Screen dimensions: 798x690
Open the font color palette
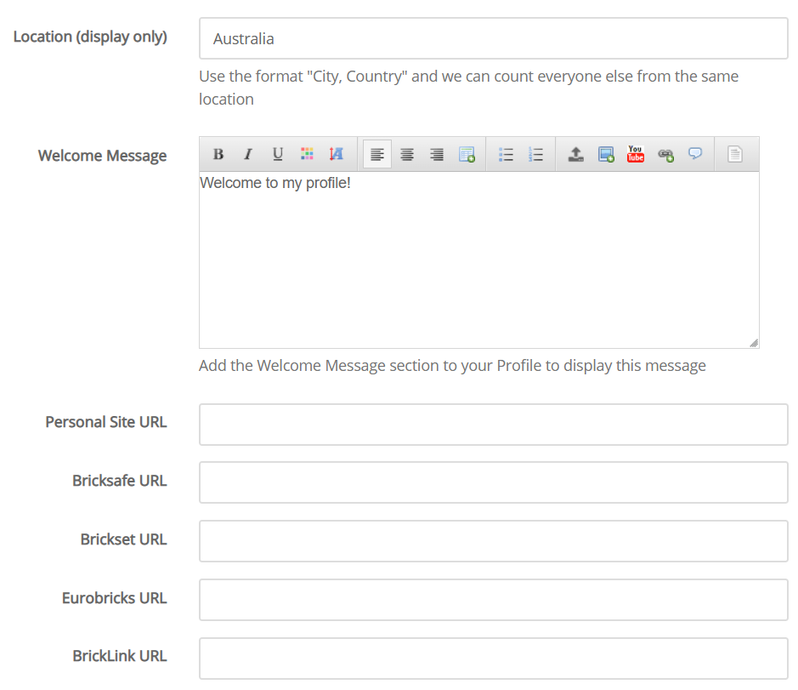307,155
